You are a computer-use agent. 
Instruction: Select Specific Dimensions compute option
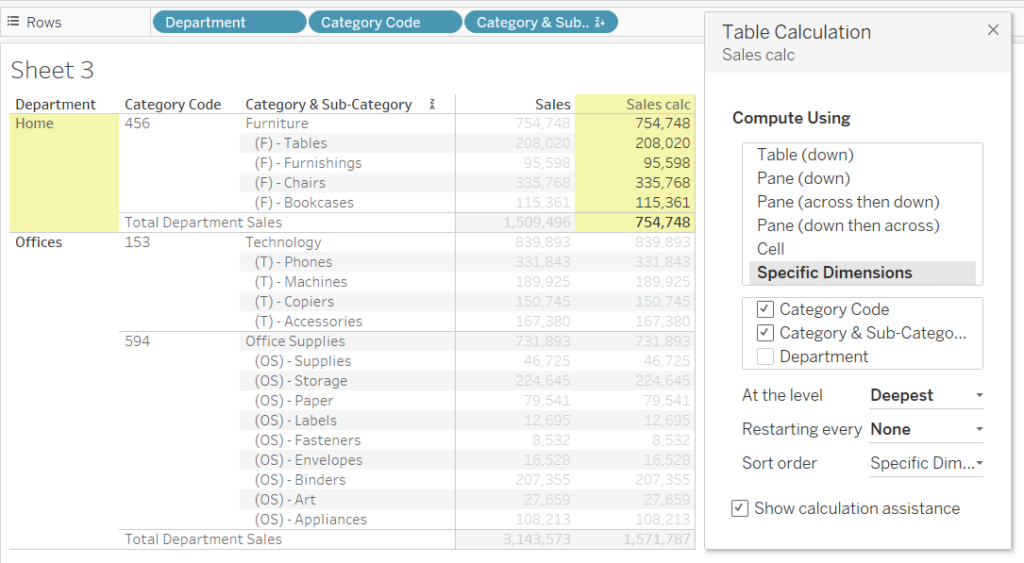coord(834,272)
